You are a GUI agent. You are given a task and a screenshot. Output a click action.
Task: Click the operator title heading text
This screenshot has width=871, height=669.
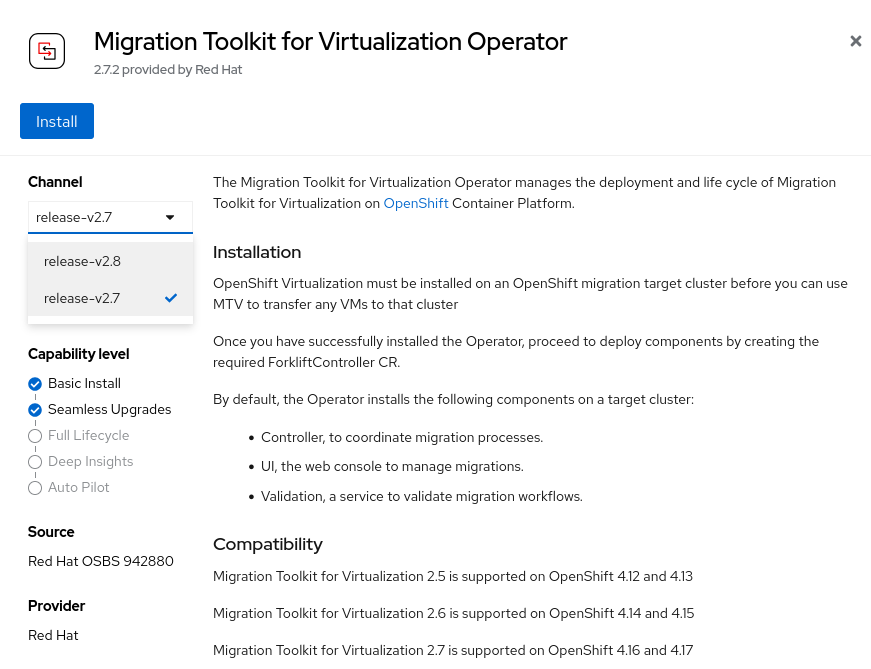(330, 42)
